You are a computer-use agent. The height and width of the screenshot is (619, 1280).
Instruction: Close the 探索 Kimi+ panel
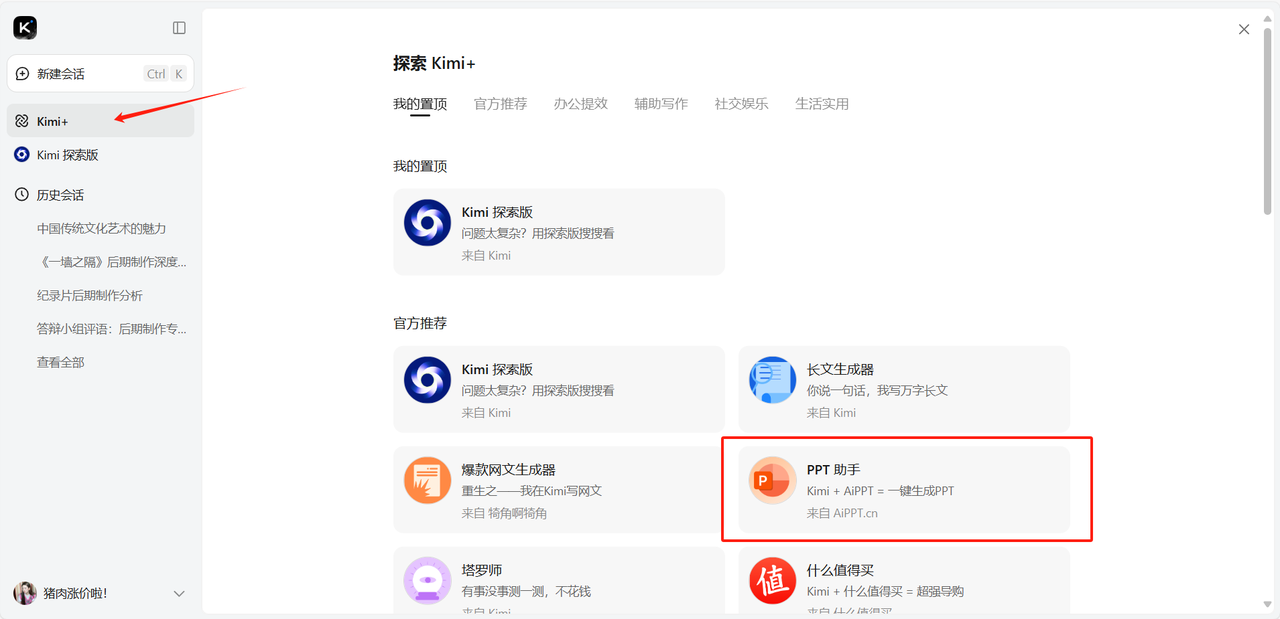coord(1244,30)
